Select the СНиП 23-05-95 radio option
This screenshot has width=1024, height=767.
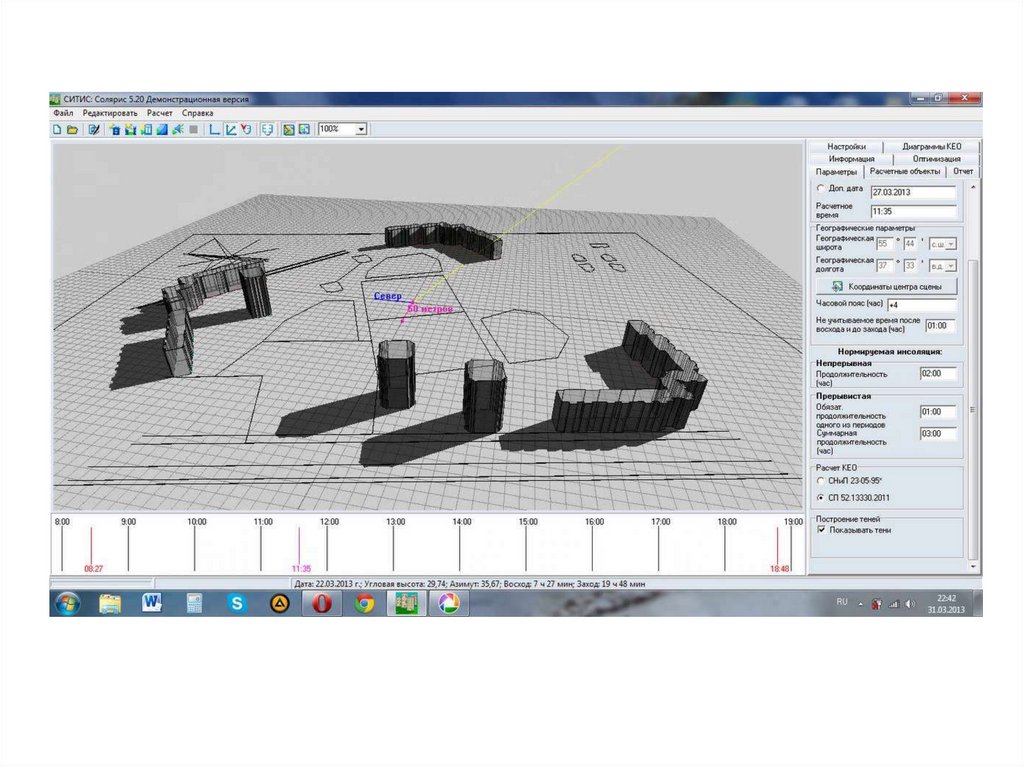(821, 481)
